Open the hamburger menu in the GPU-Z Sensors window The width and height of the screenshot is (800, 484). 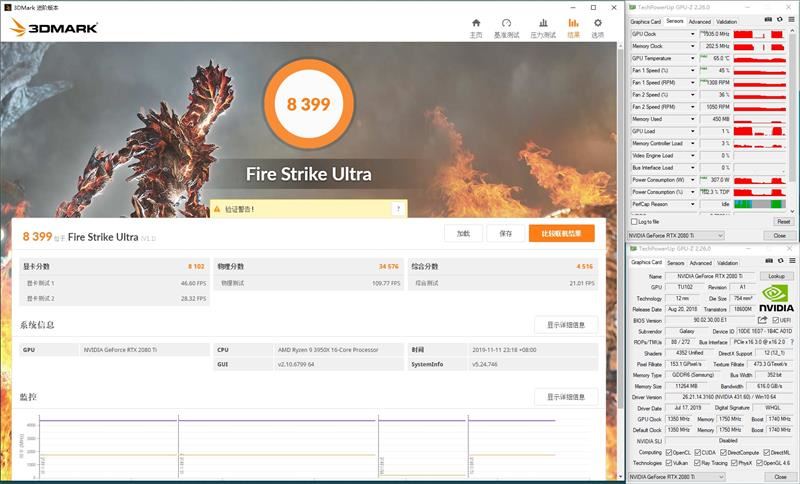[x=791, y=19]
